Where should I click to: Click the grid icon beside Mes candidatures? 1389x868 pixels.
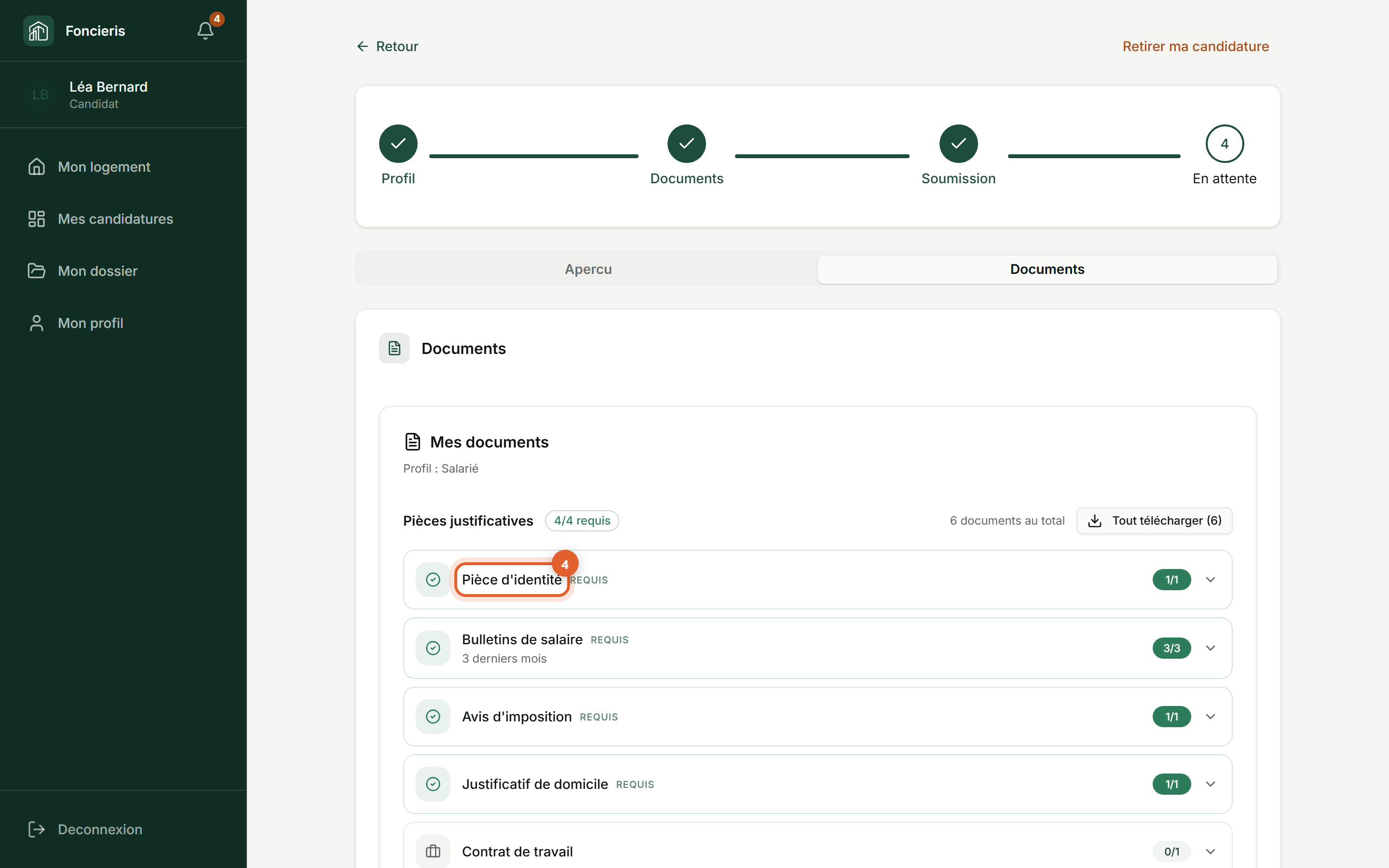point(37,219)
